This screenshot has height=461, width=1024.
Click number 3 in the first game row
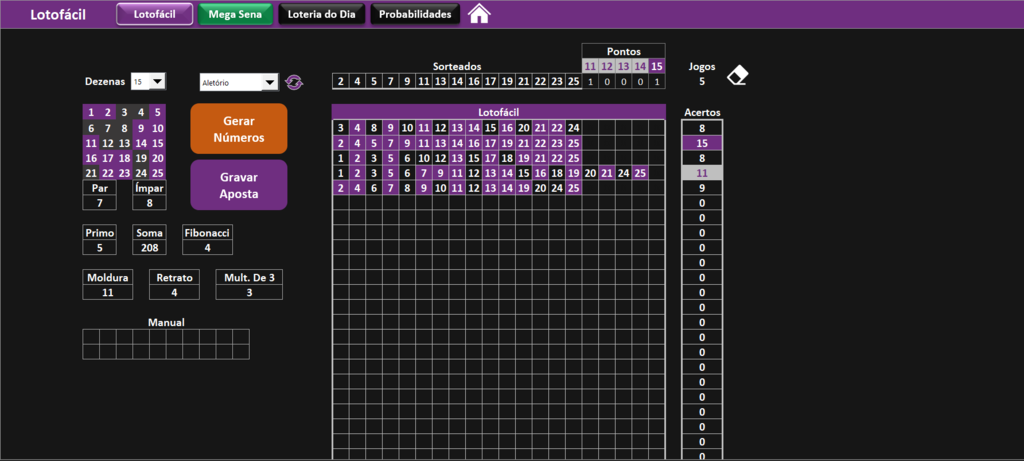click(341, 128)
